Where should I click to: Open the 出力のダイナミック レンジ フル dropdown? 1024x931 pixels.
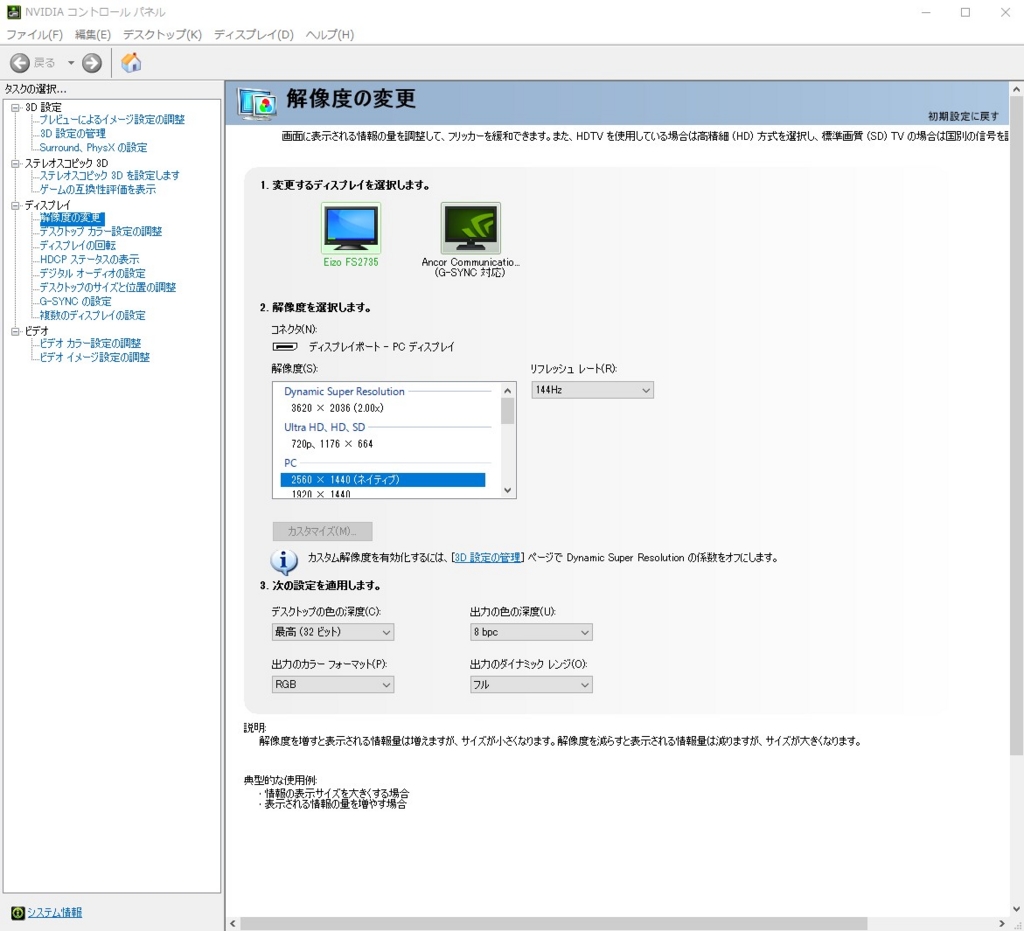[x=532, y=684]
